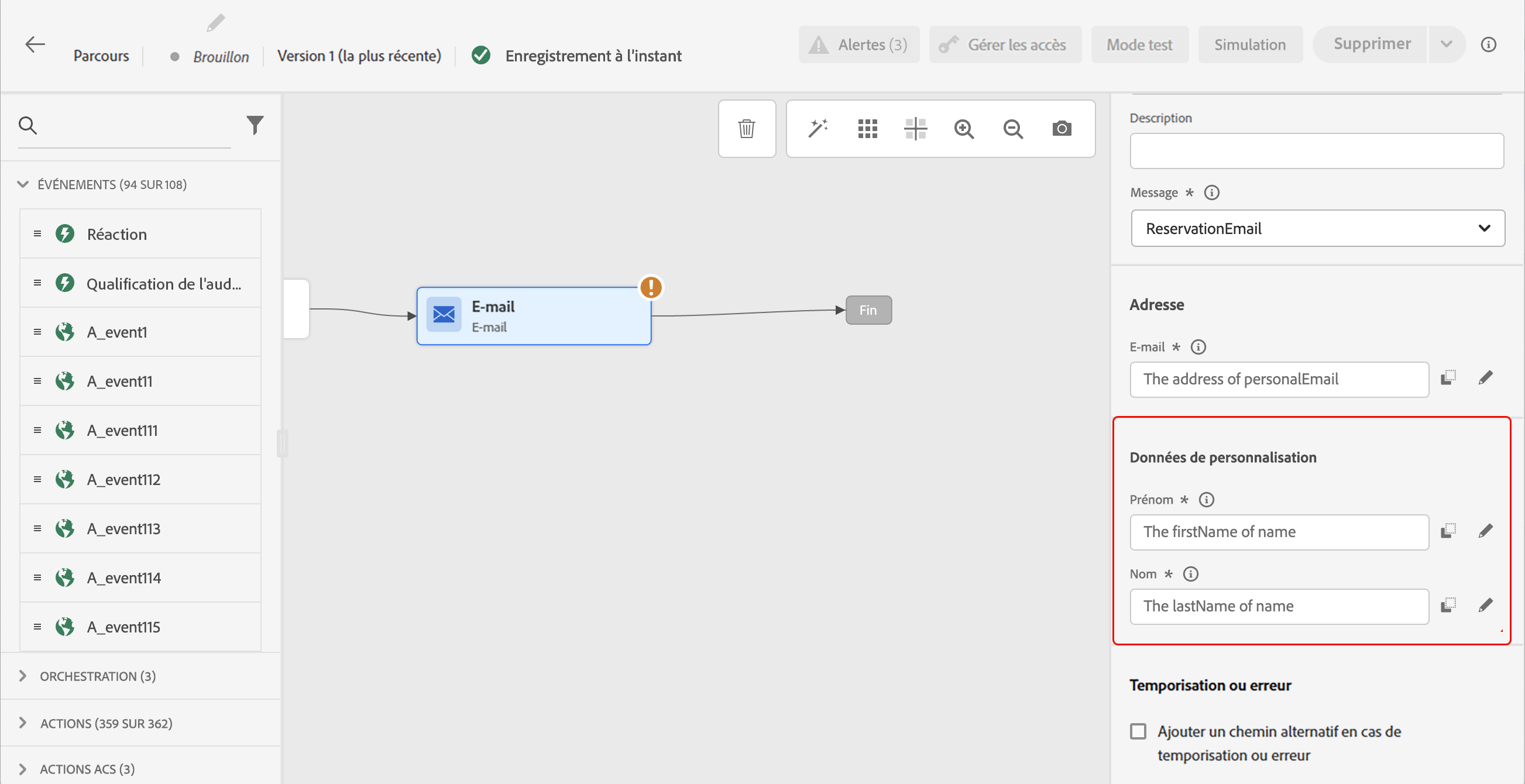
Task: Open the ReservationEmail message dropdown
Action: (x=1317, y=228)
